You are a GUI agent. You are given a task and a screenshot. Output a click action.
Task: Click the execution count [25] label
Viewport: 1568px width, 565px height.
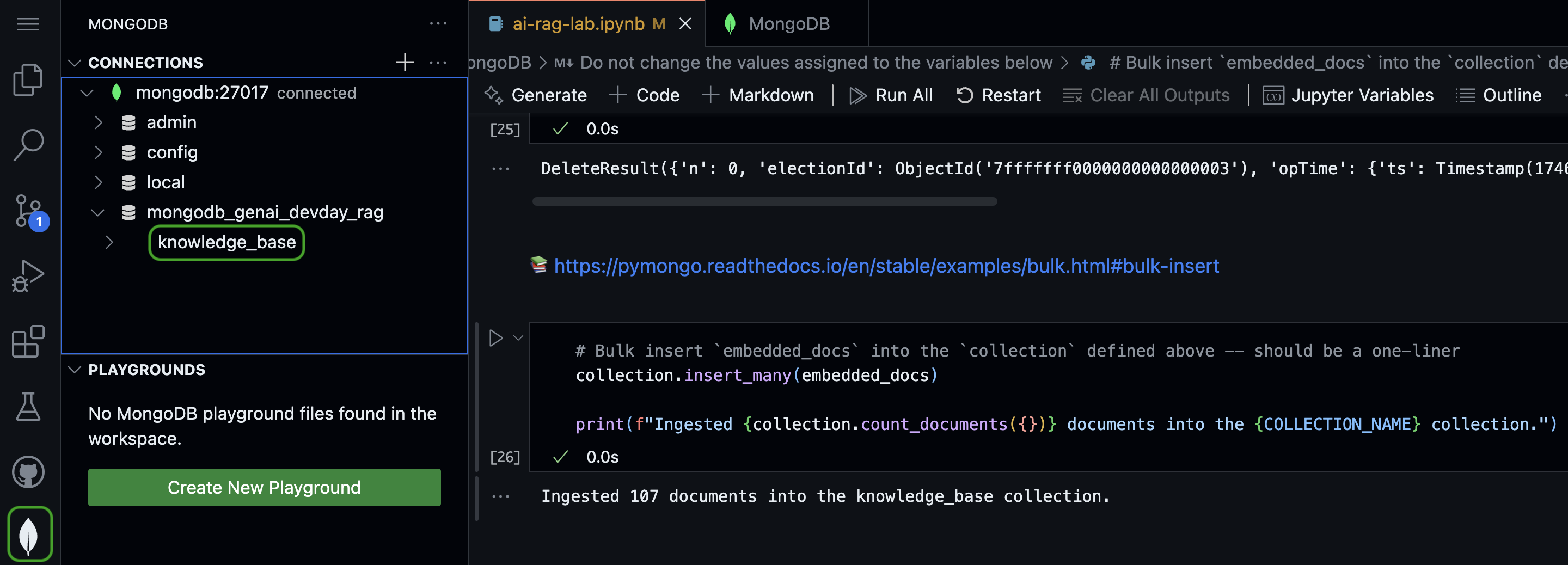pos(505,129)
